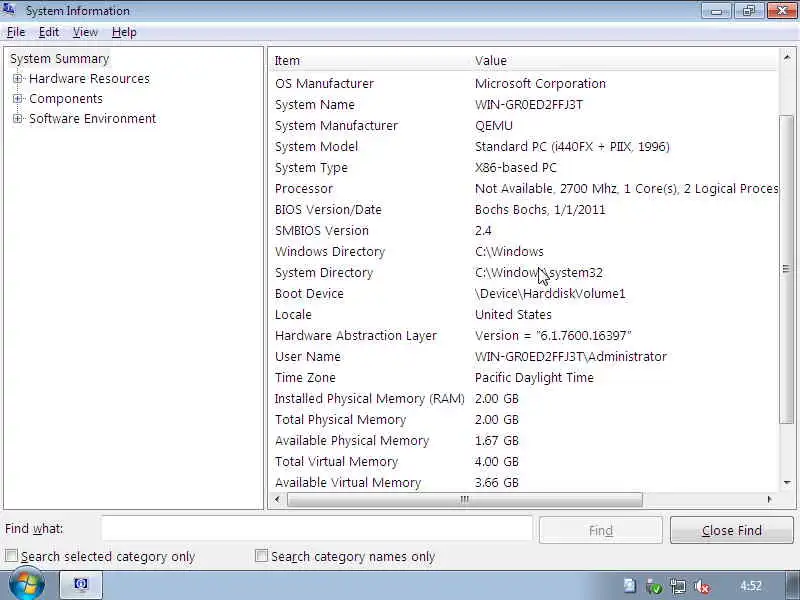The width and height of the screenshot is (800, 600).
Task: Click the Find button
Action: (601, 531)
